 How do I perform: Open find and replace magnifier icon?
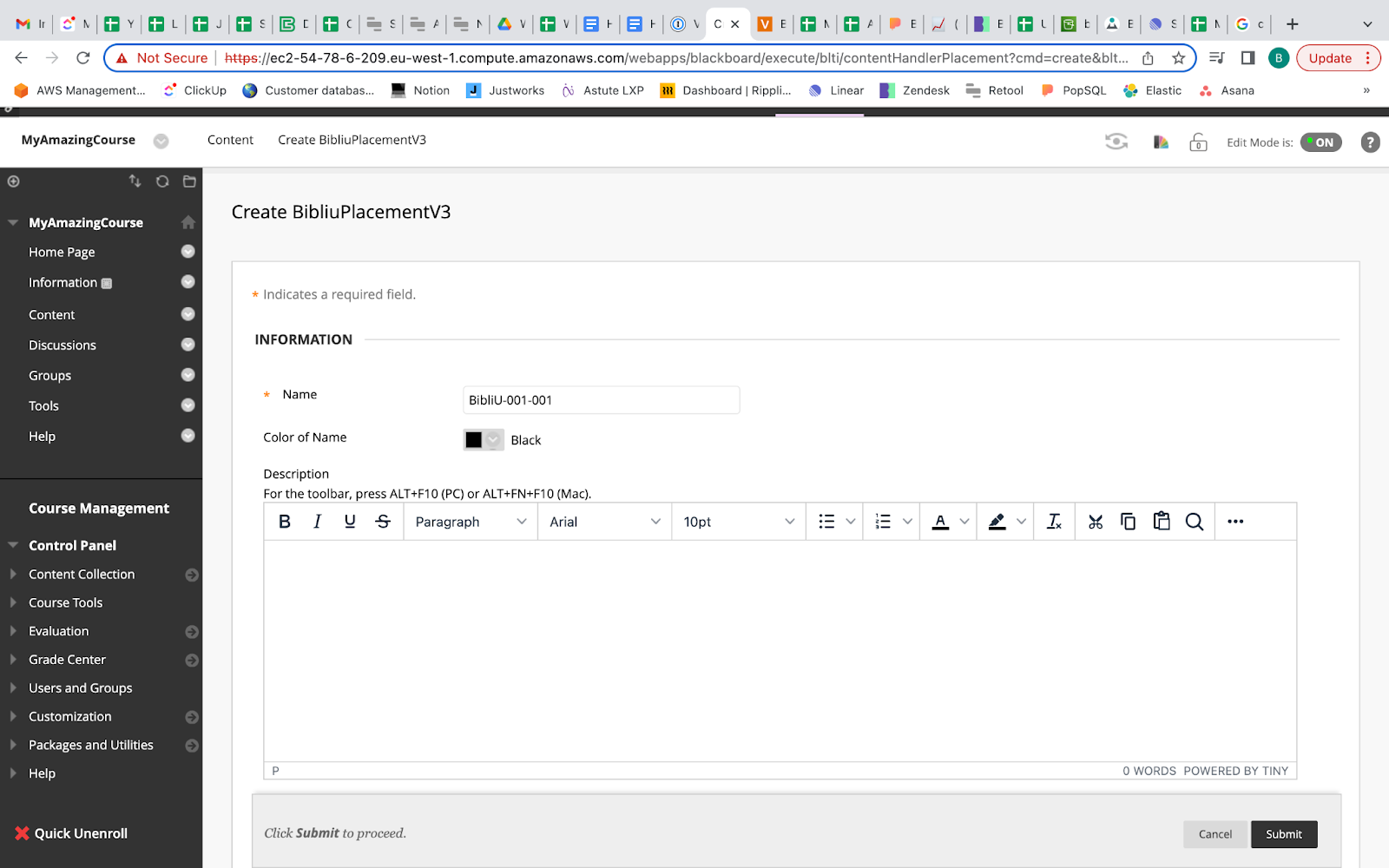(x=1194, y=522)
